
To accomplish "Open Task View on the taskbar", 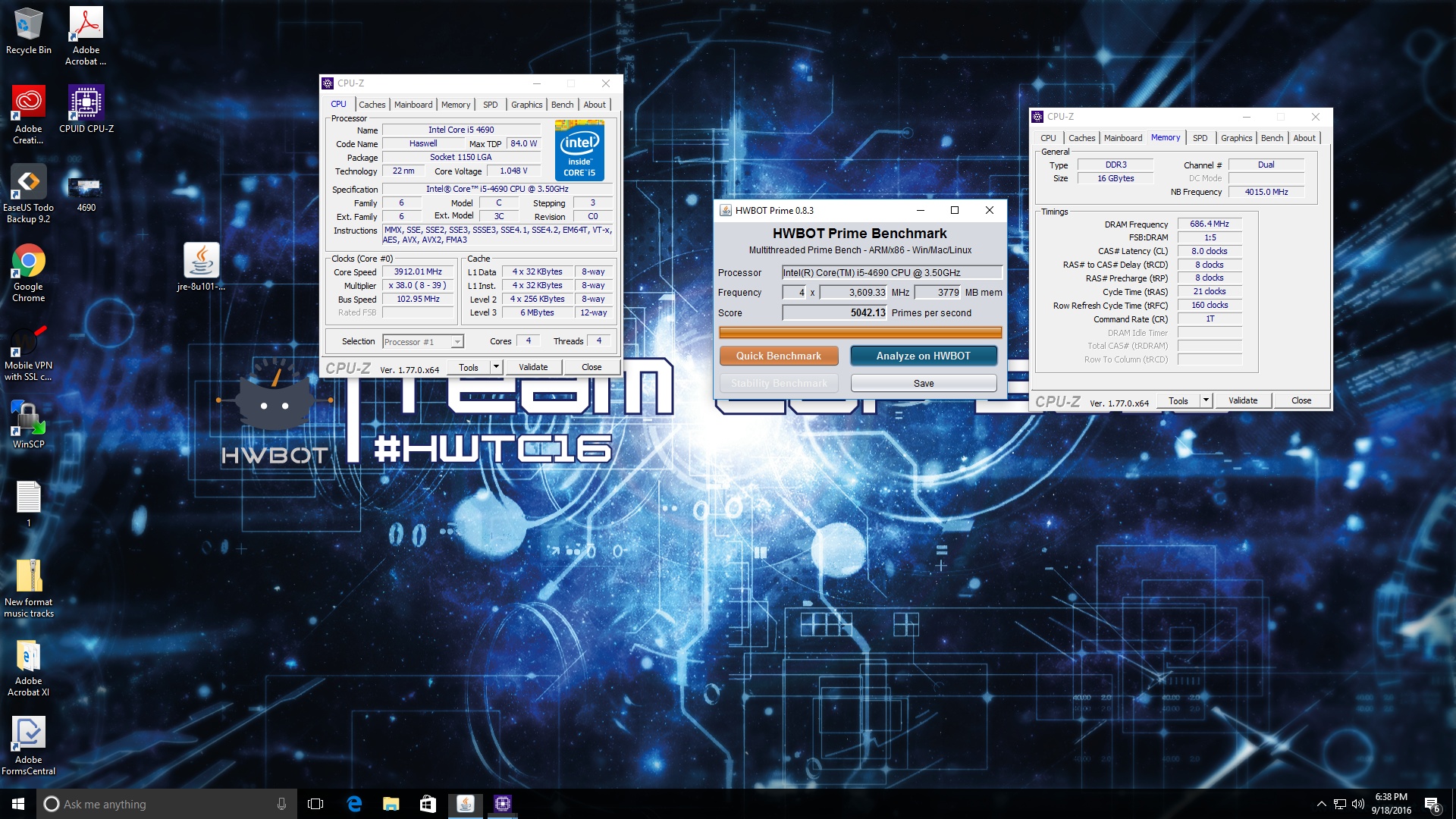I will pyautogui.click(x=315, y=804).
